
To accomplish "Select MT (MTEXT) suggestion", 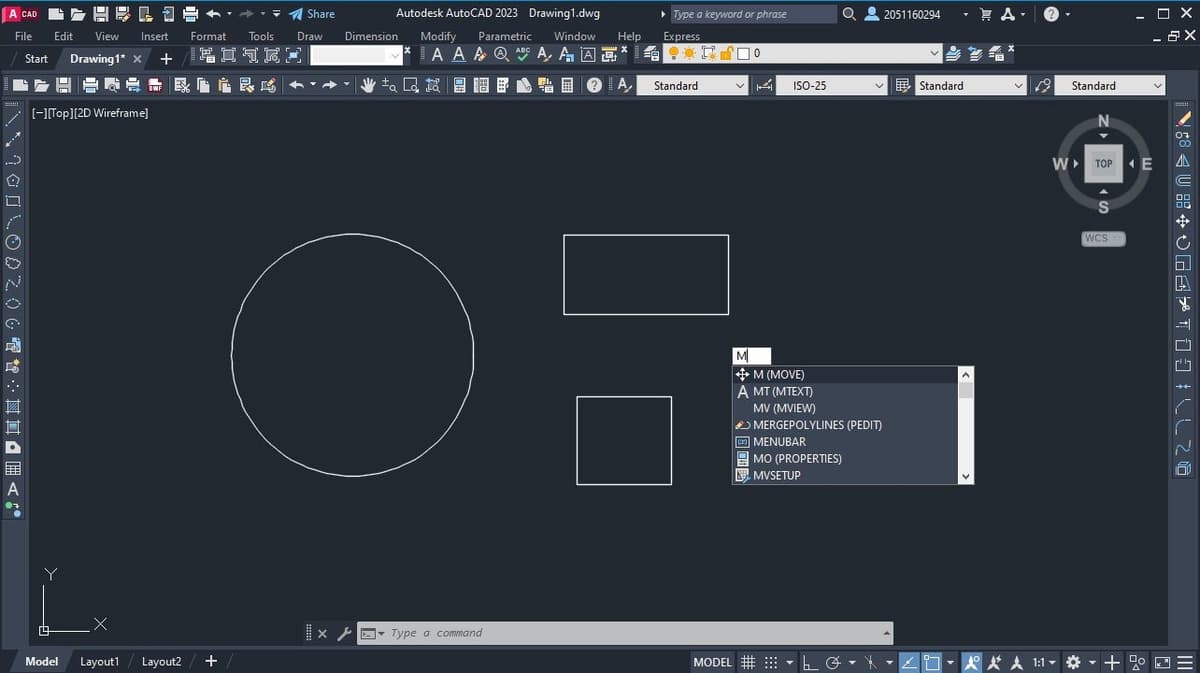I will (845, 391).
